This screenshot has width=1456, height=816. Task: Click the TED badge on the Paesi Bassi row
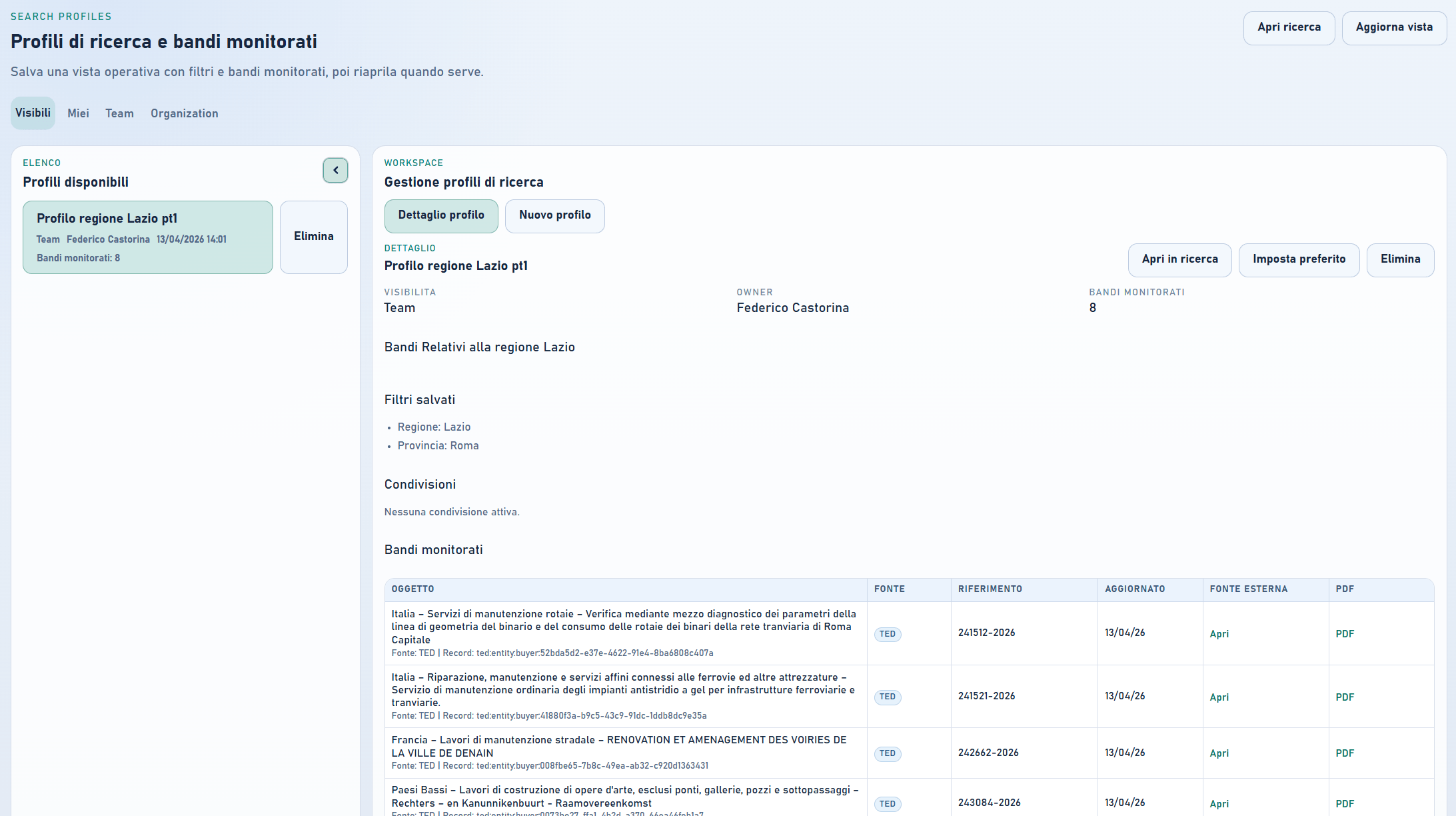(887, 804)
